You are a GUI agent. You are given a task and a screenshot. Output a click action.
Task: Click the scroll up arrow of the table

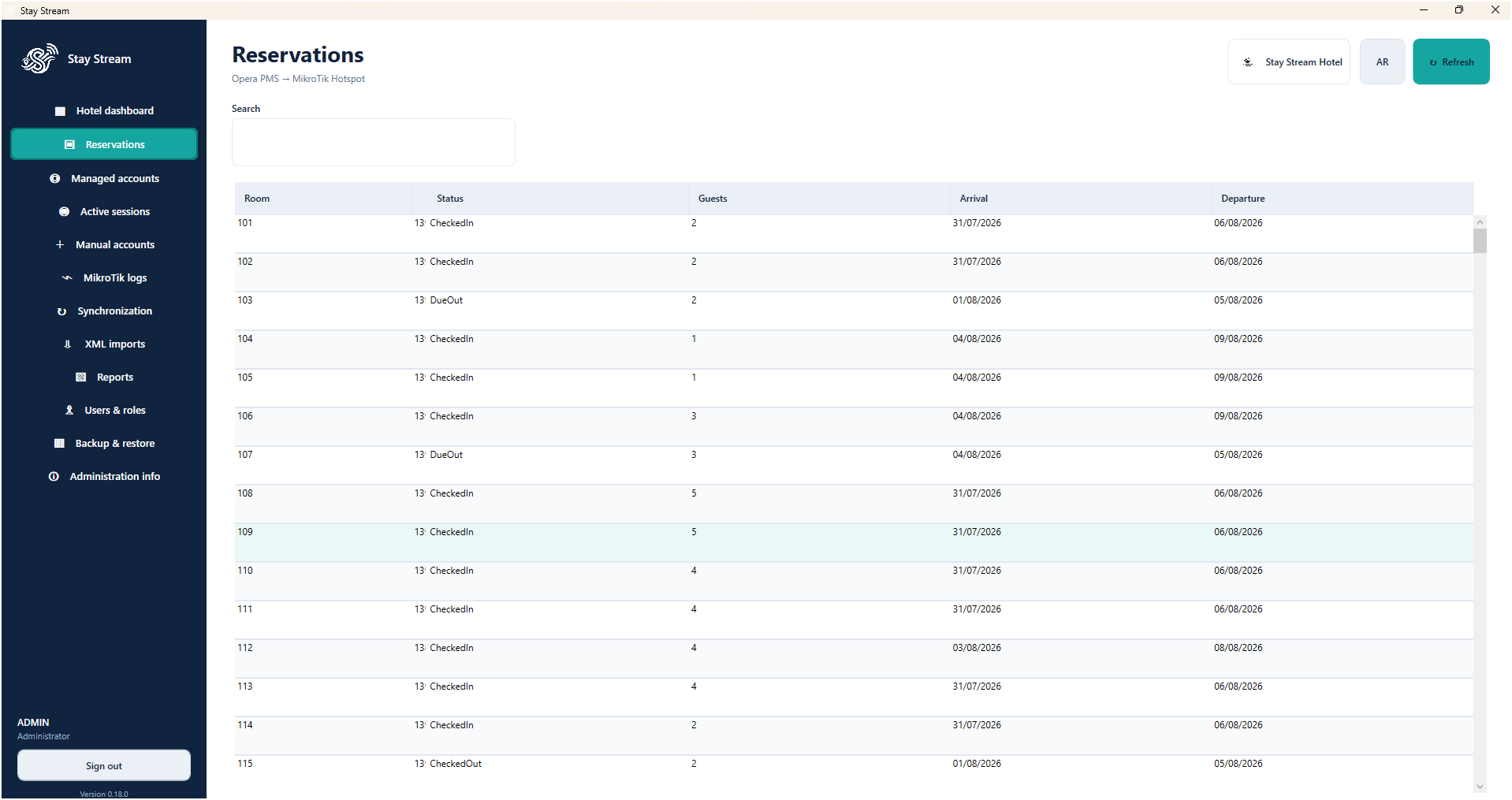1480,222
